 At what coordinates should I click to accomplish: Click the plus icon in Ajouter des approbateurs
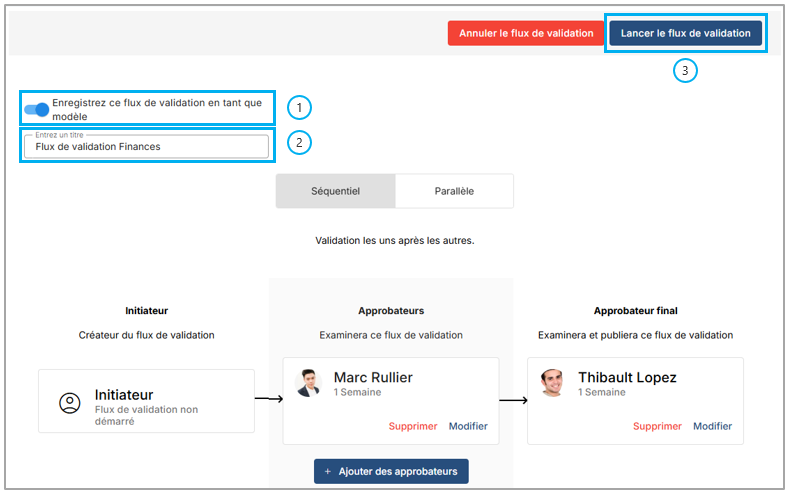point(328,471)
